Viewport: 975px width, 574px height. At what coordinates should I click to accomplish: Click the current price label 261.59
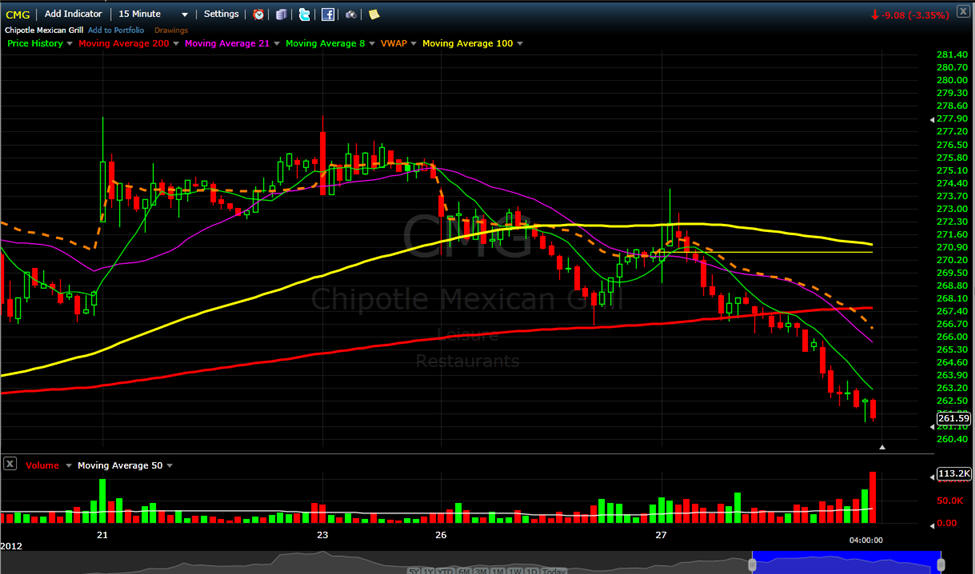tap(953, 419)
